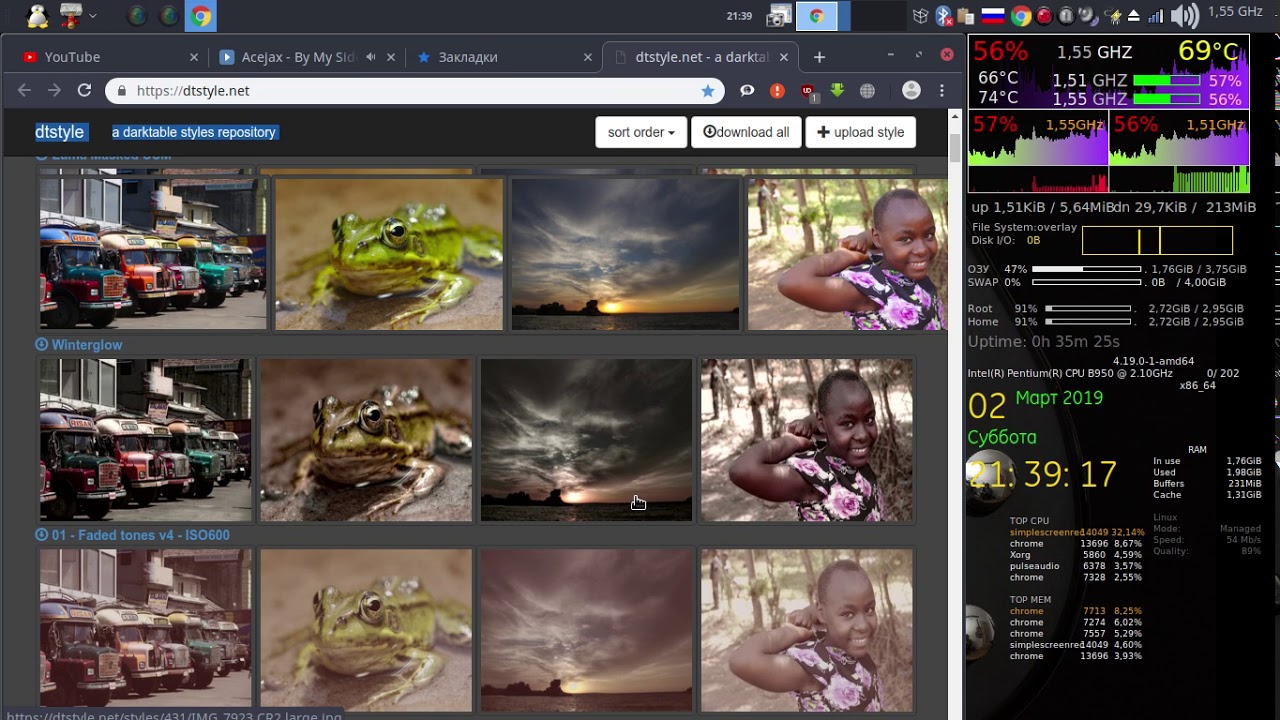This screenshot has height=720, width=1280.
Task: Close the YouTube tab
Action: (194, 57)
